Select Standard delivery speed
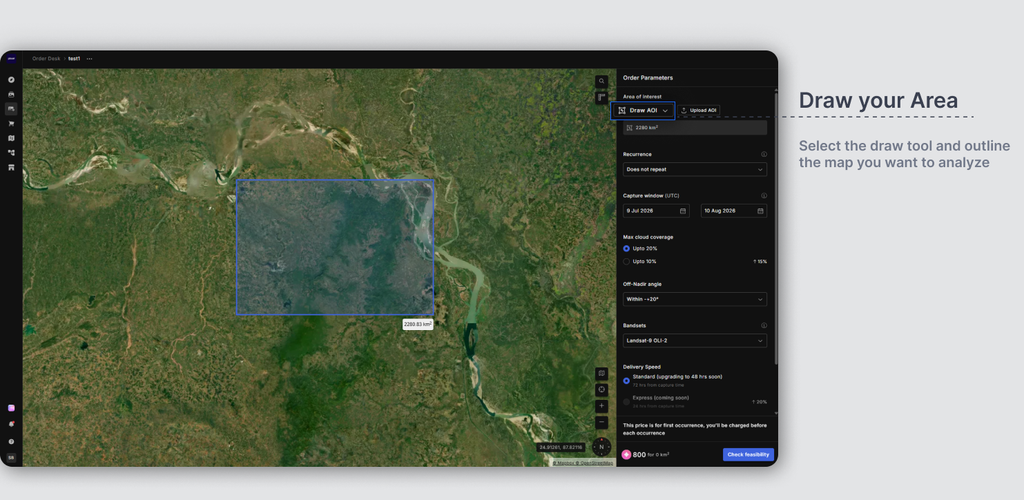 click(x=626, y=381)
